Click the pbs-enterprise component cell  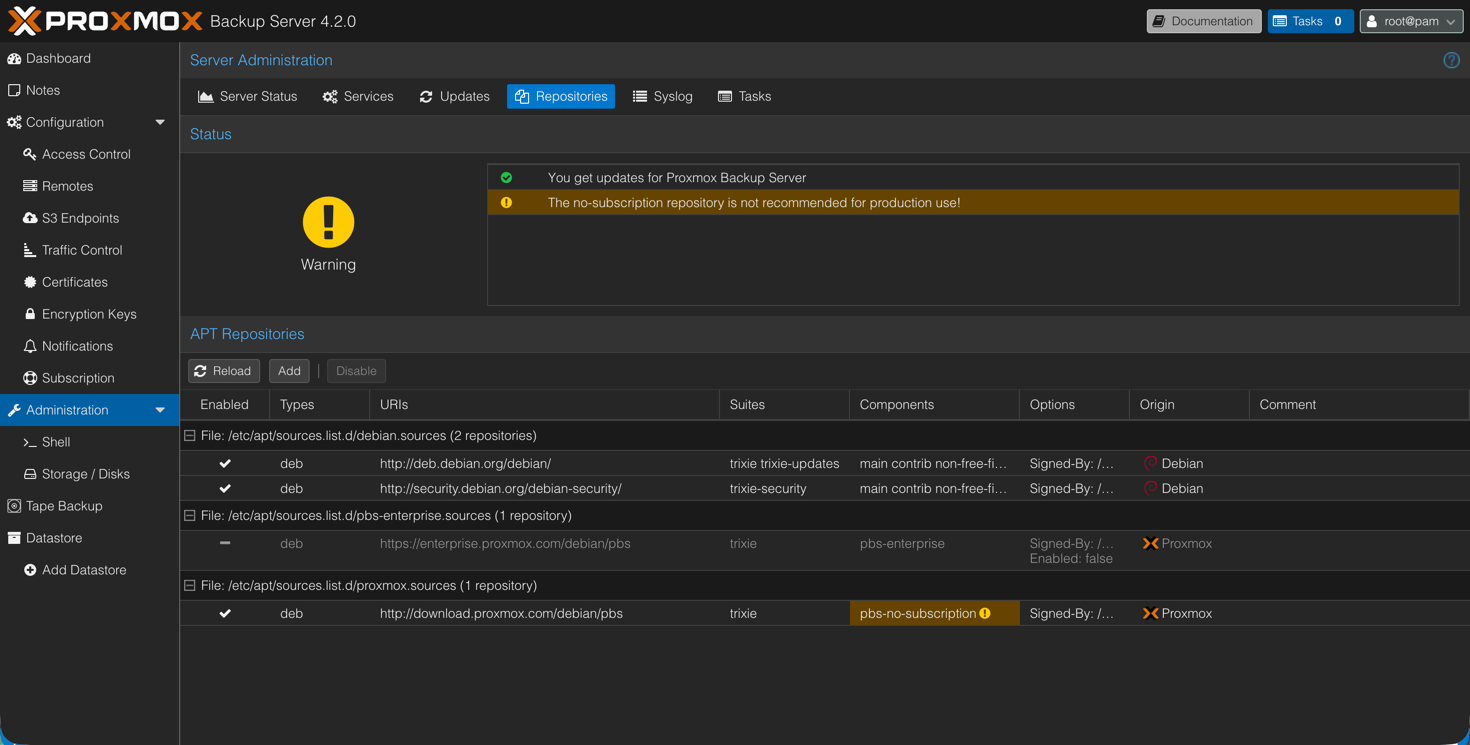[935, 550]
